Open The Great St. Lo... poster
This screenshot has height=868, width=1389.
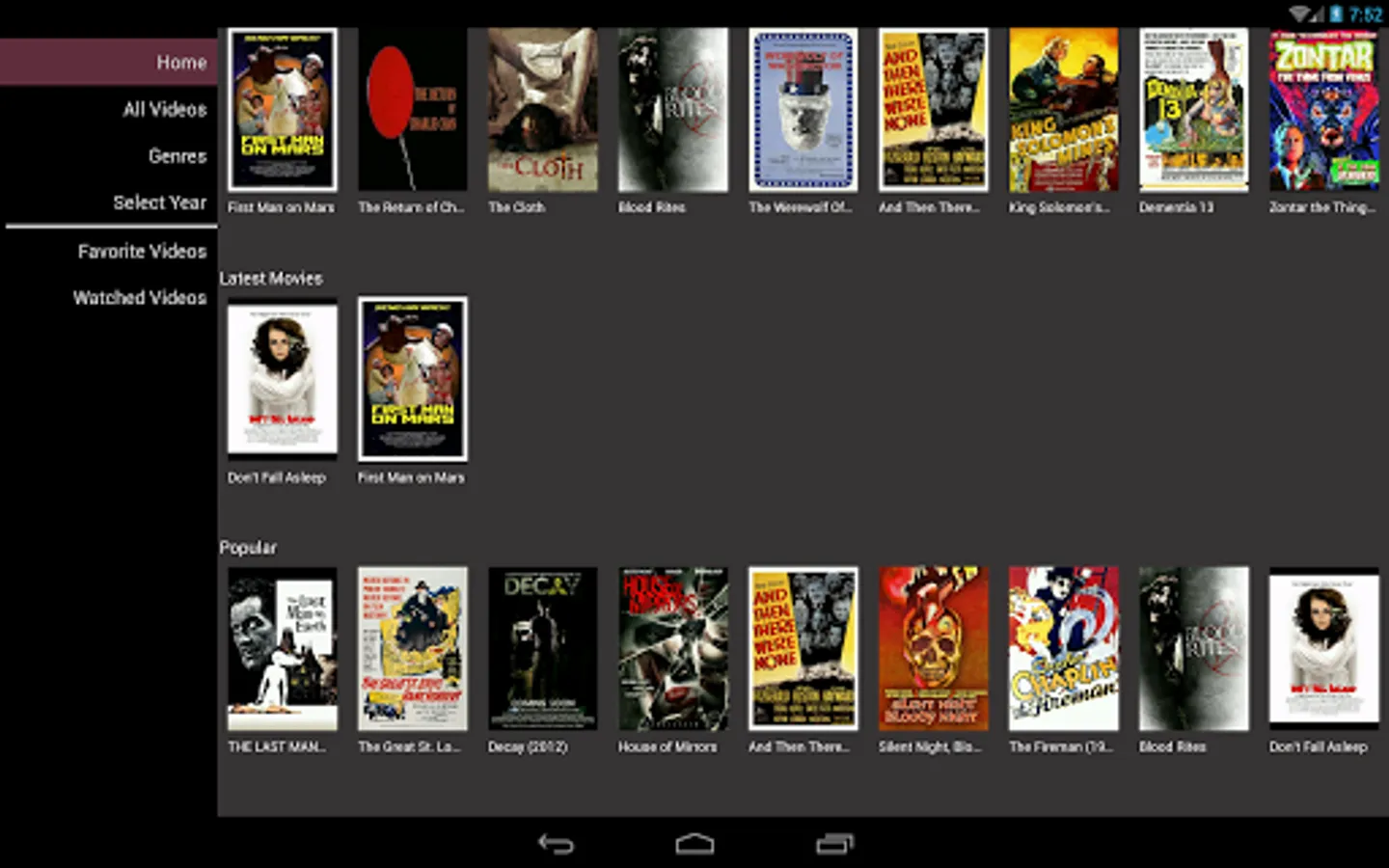click(x=413, y=648)
